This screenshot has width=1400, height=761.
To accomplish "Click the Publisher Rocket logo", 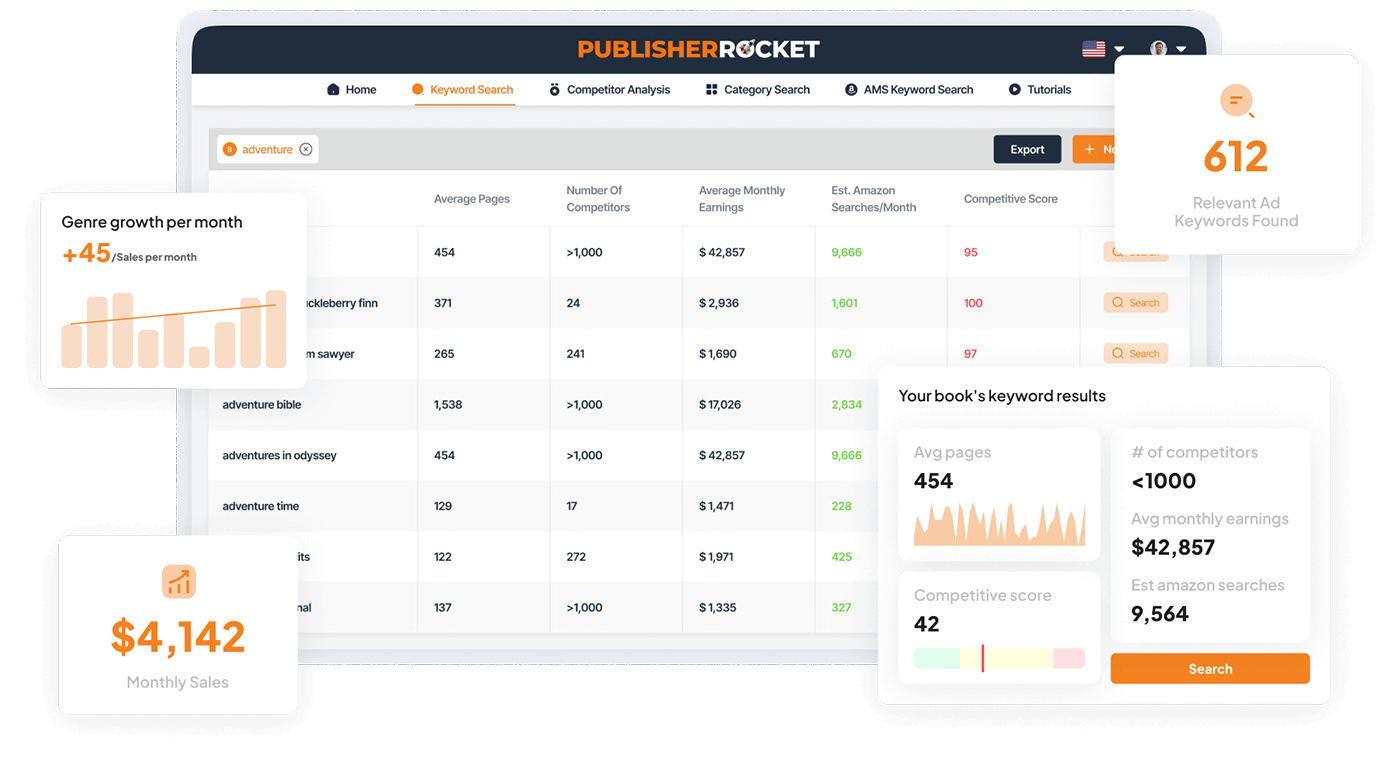I will click(x=698, y=48).
